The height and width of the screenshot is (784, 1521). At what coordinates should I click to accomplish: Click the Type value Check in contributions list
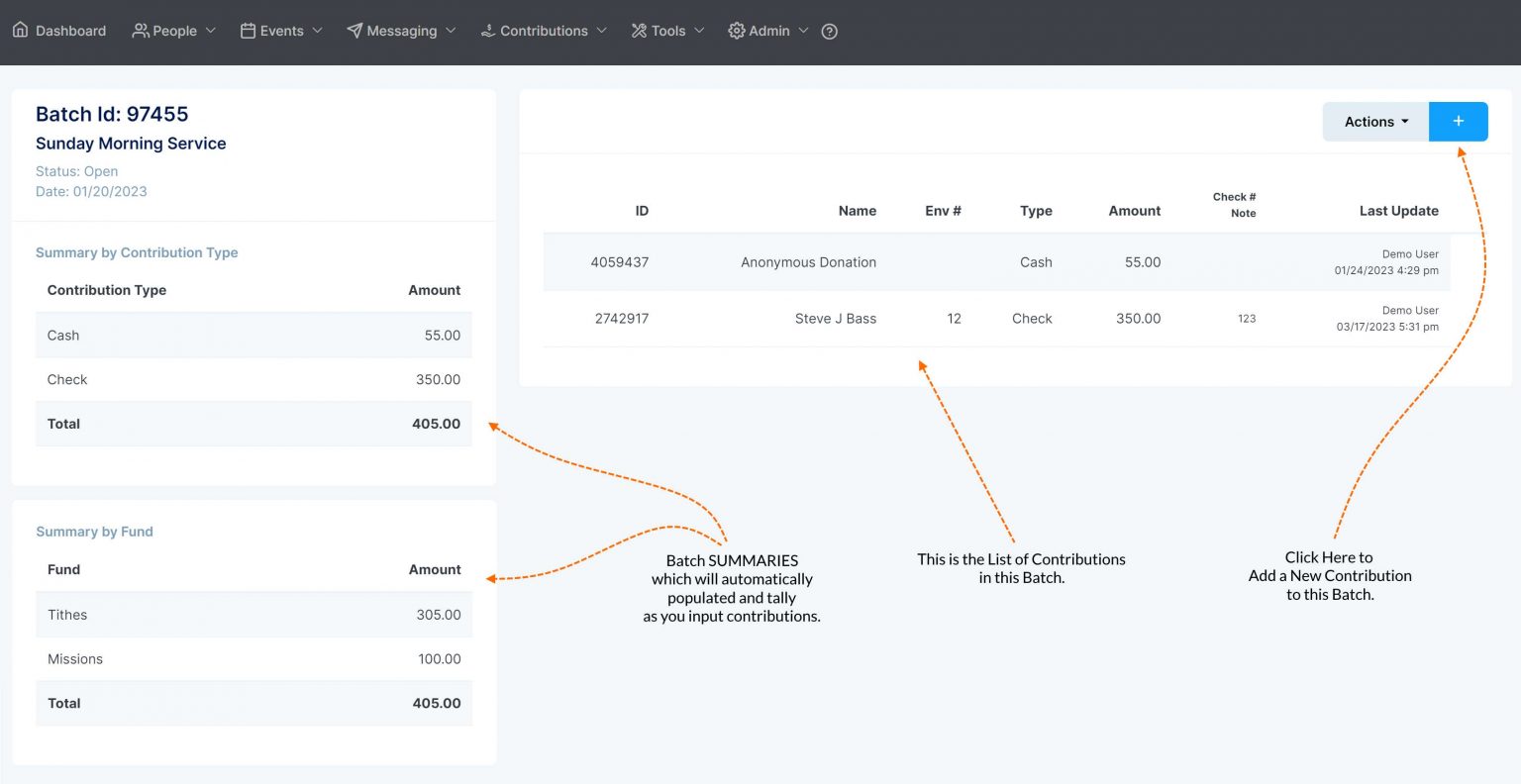click(x=1032, y=319)
